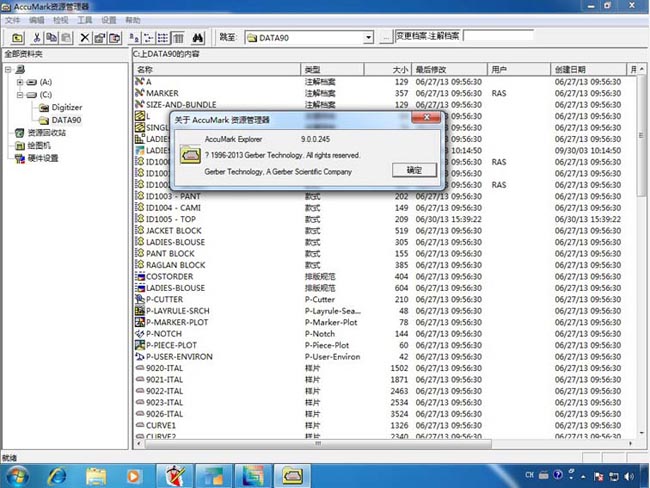Collapse the root computer tree node
Image resolution: width=650 pixels, height=488 pixels.
[8, 69]
